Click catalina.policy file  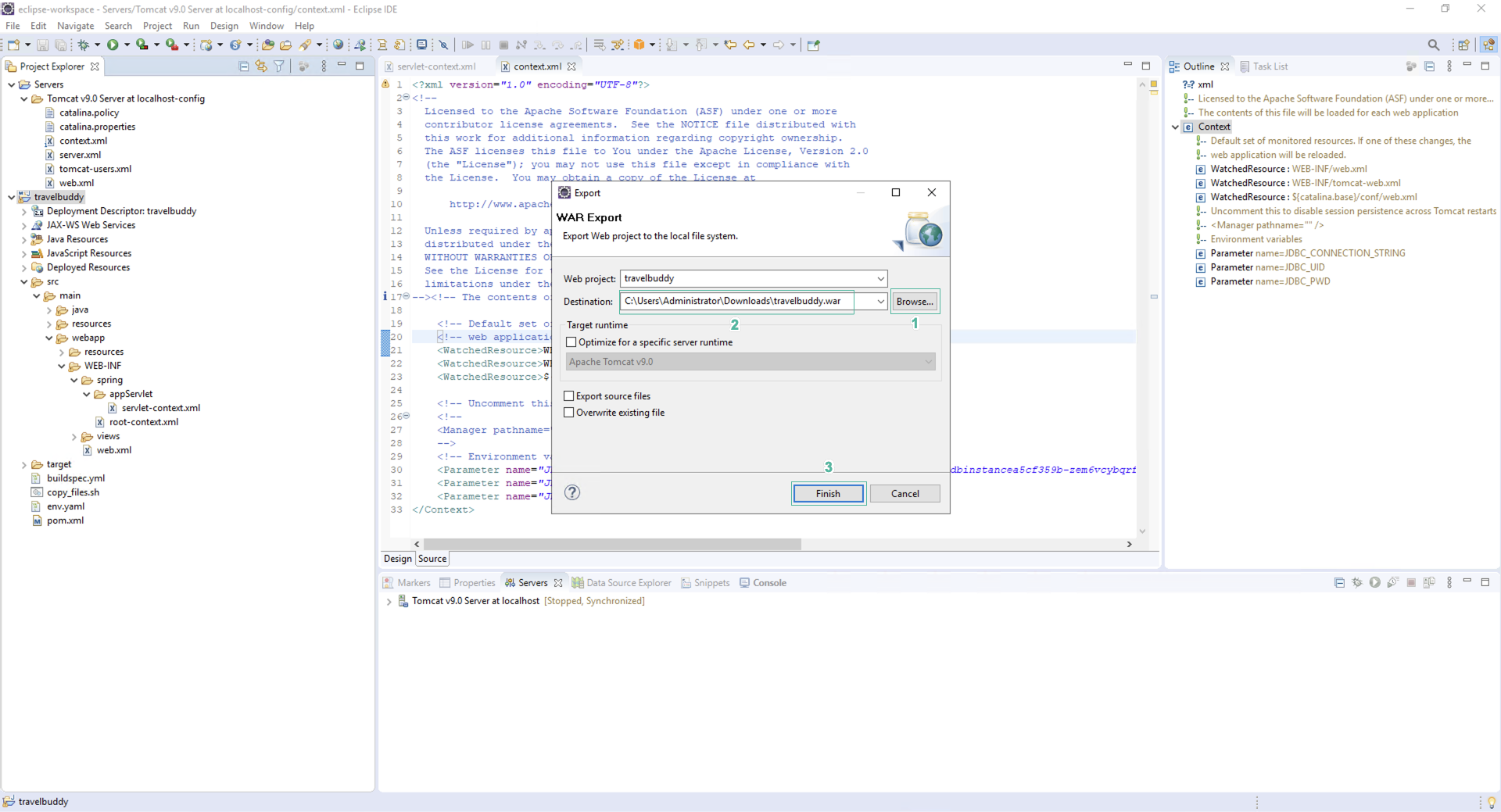click(x=89, y=113)
